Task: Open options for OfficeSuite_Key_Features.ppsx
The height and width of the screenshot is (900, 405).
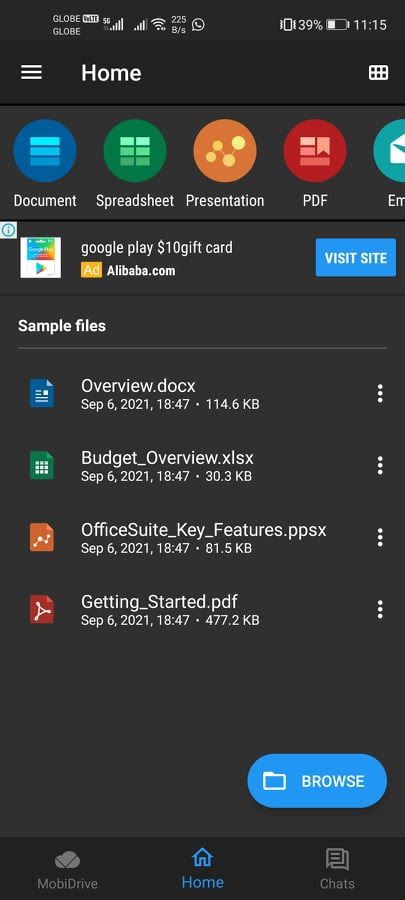Action: (x=380, y=537)
